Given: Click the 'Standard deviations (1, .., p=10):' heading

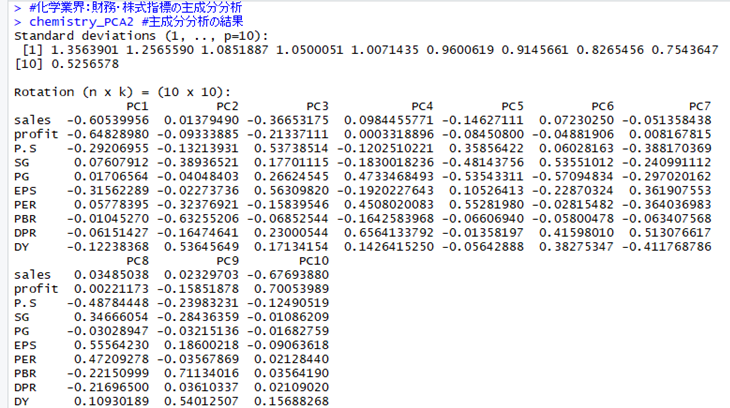Looking at the screenshot, I should point(141,36).
